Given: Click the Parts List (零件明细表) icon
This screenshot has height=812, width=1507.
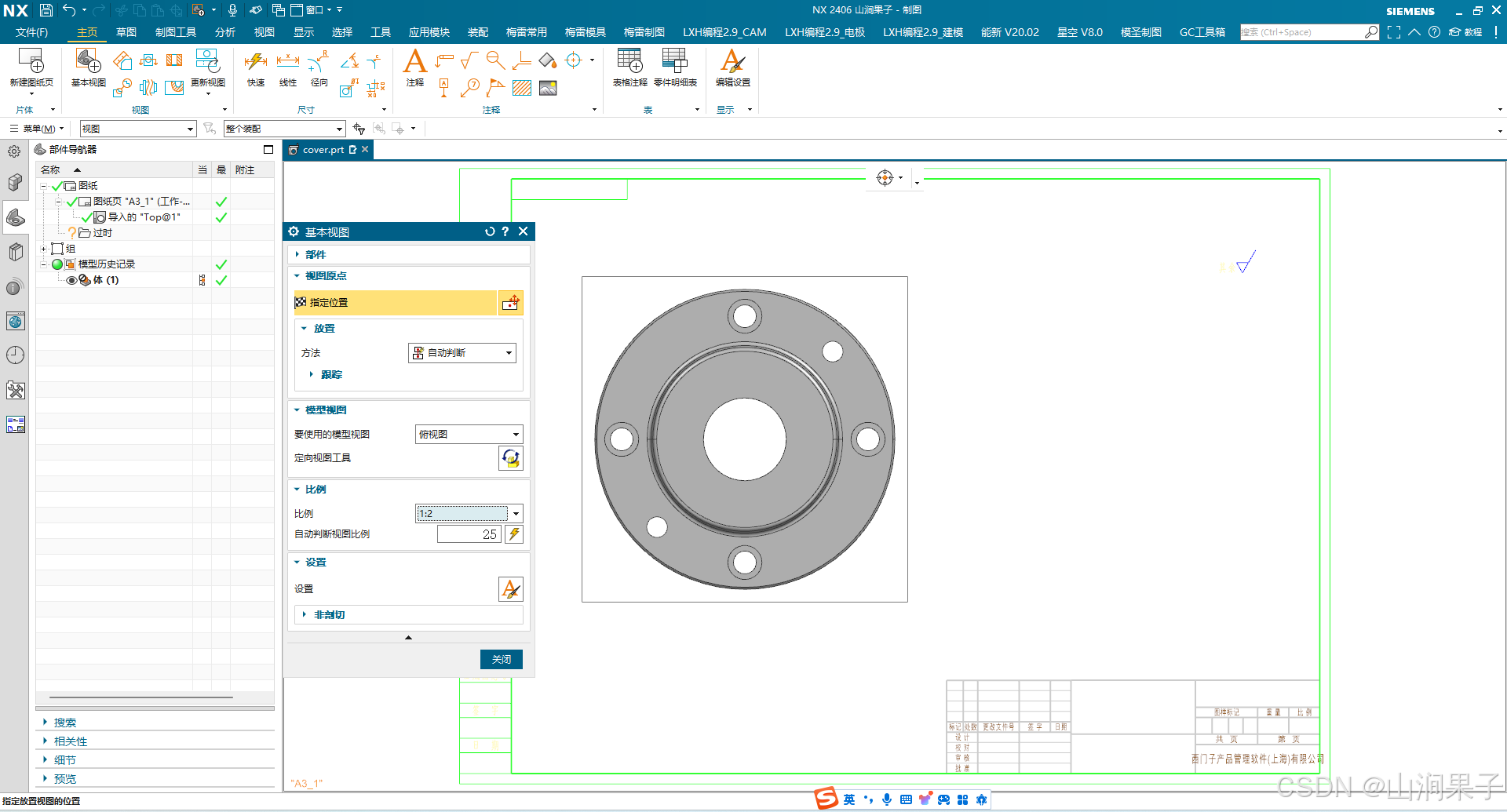Looking at the screenshot, I should click(674, 61).
